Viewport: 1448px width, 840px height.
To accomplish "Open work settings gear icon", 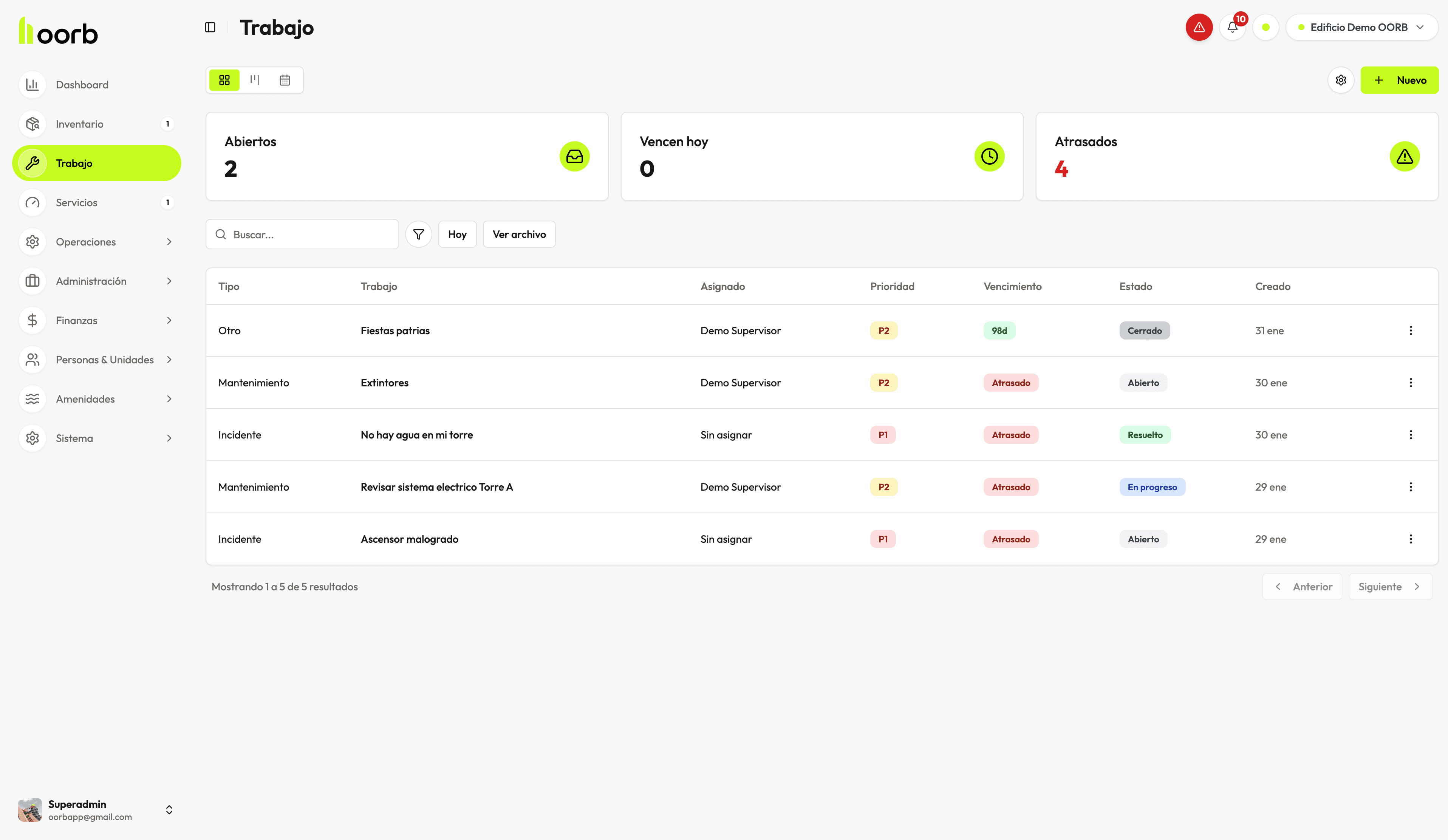I will [1341, 80].
